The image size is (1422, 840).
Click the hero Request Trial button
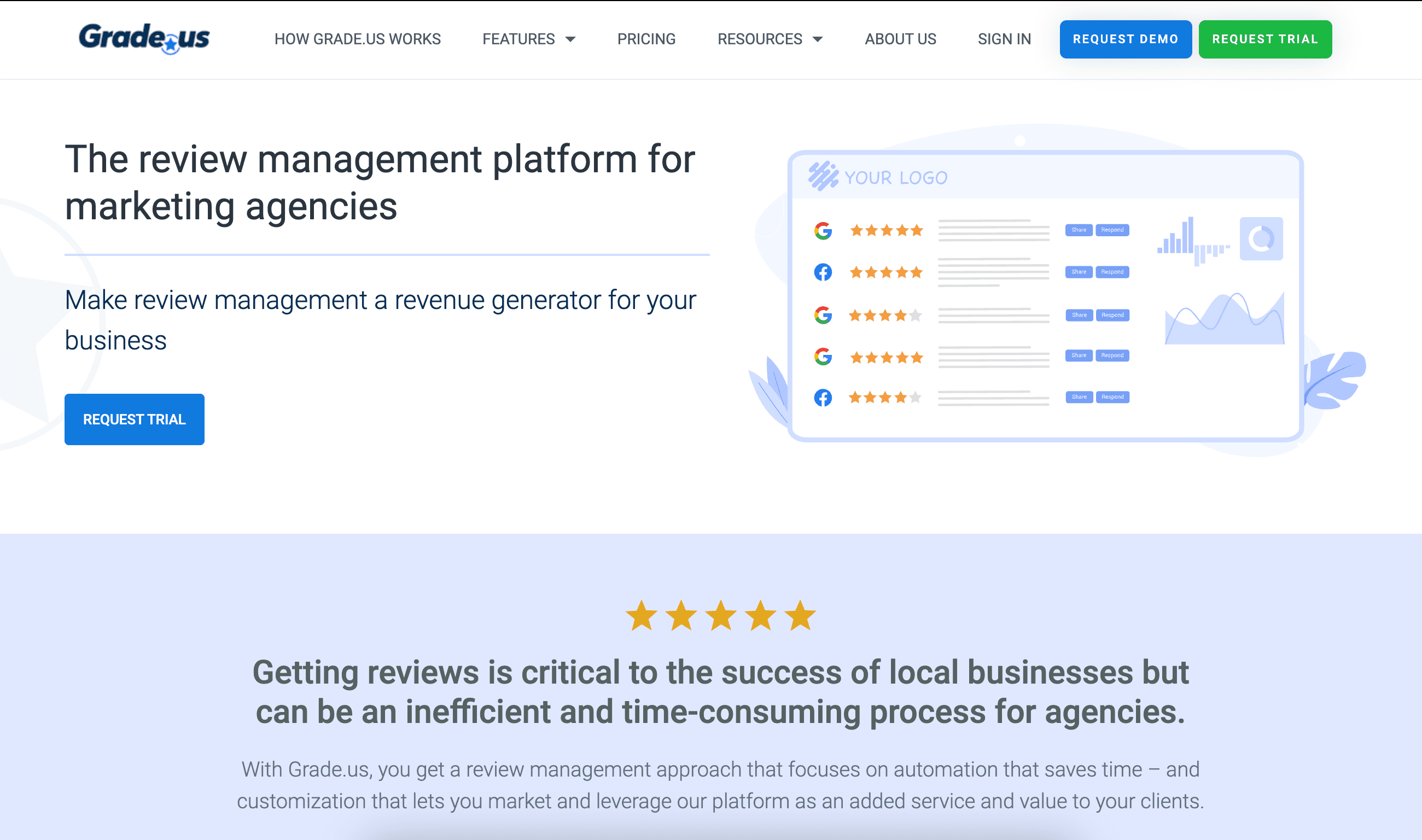134,419
